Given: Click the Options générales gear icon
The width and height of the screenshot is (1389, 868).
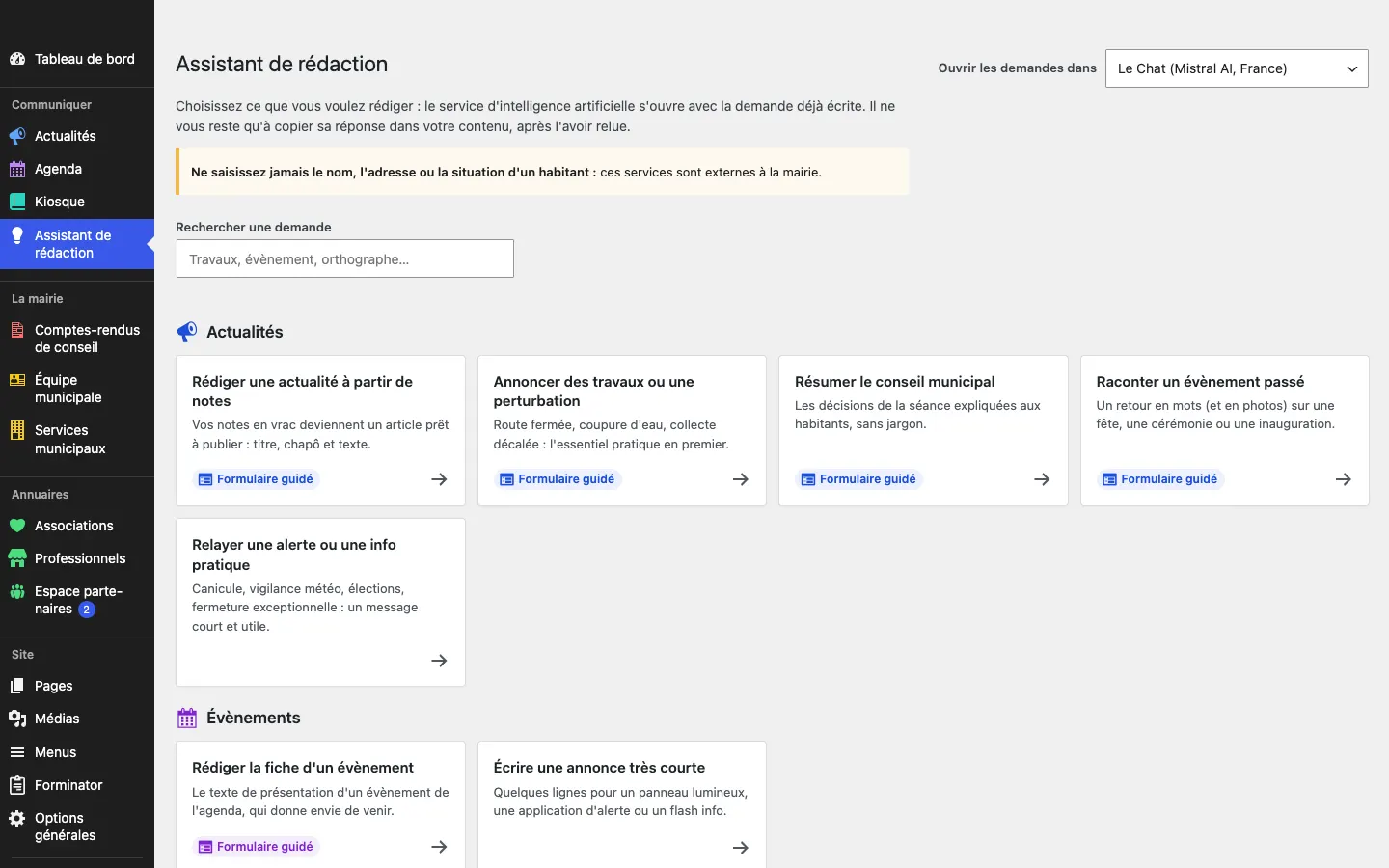Looking at the screenshot, I should pyautogui.click(x=17, y=818).
